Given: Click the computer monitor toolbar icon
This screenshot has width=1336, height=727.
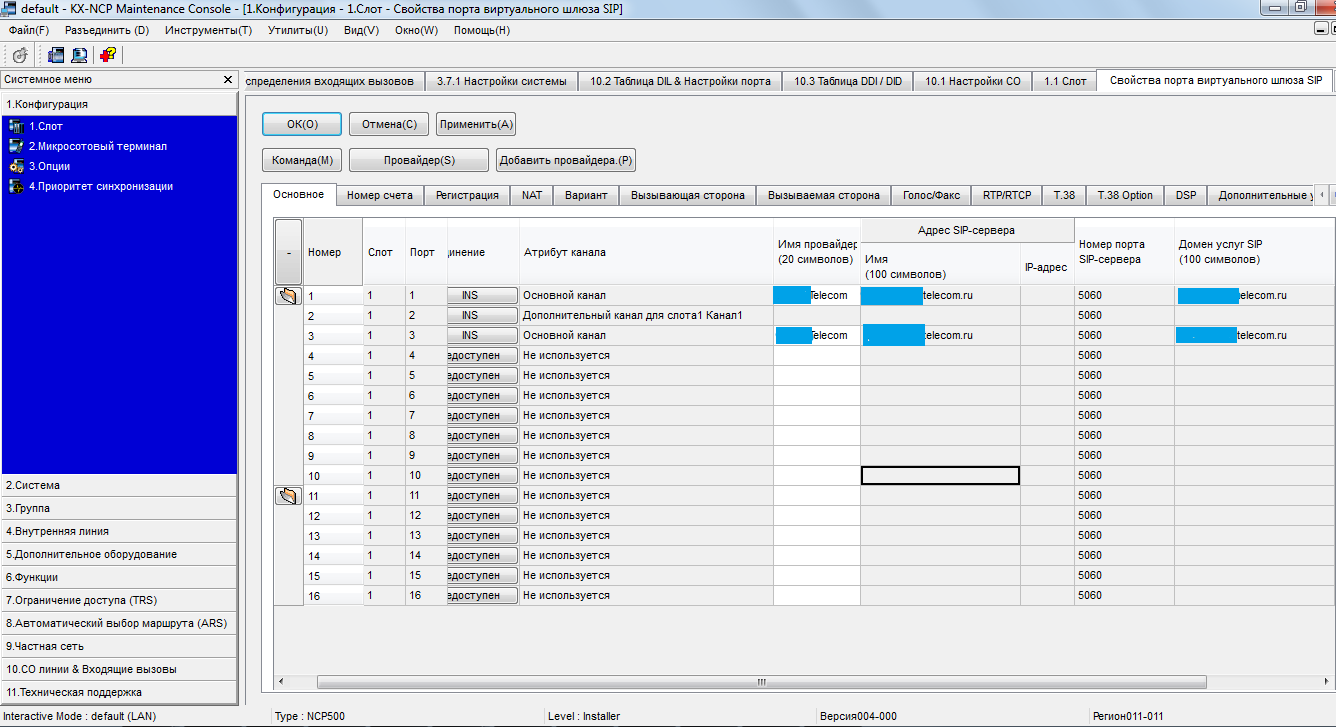Looking at the screenshot, I should click(x=79, y=55).
